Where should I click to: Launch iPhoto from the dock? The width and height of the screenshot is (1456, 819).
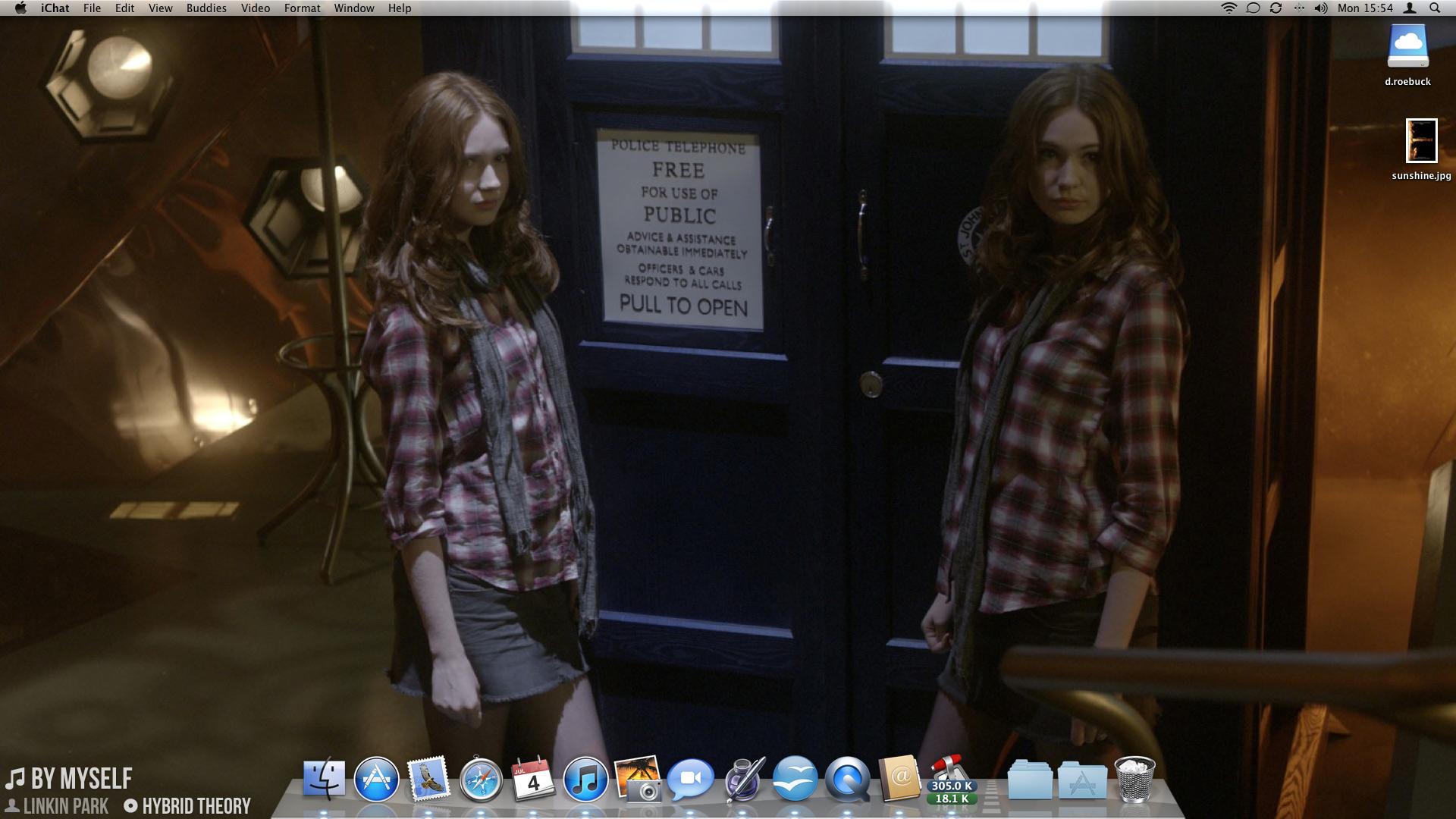(638, 780)
